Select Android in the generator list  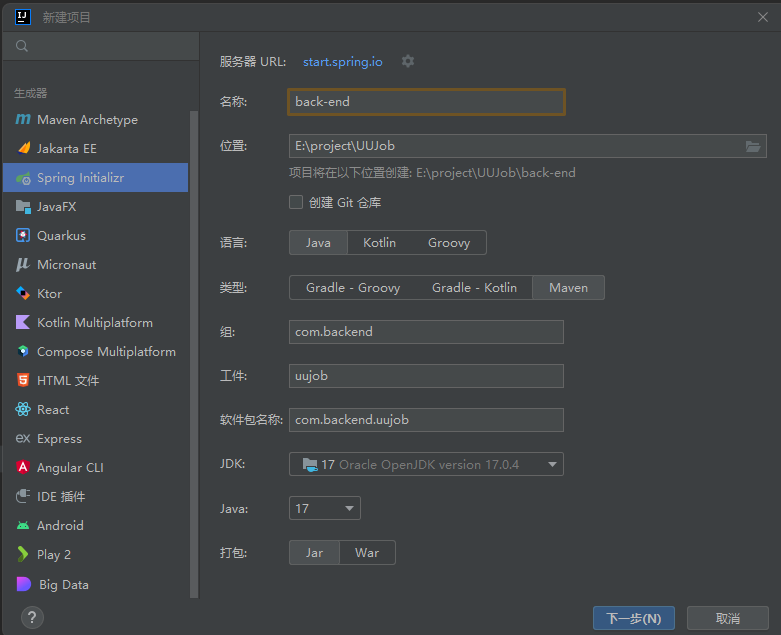point(60,526)
